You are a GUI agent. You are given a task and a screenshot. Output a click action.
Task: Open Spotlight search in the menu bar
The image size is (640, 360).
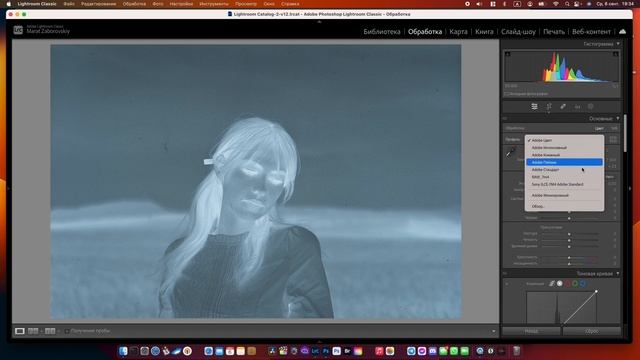click(567, 4)
